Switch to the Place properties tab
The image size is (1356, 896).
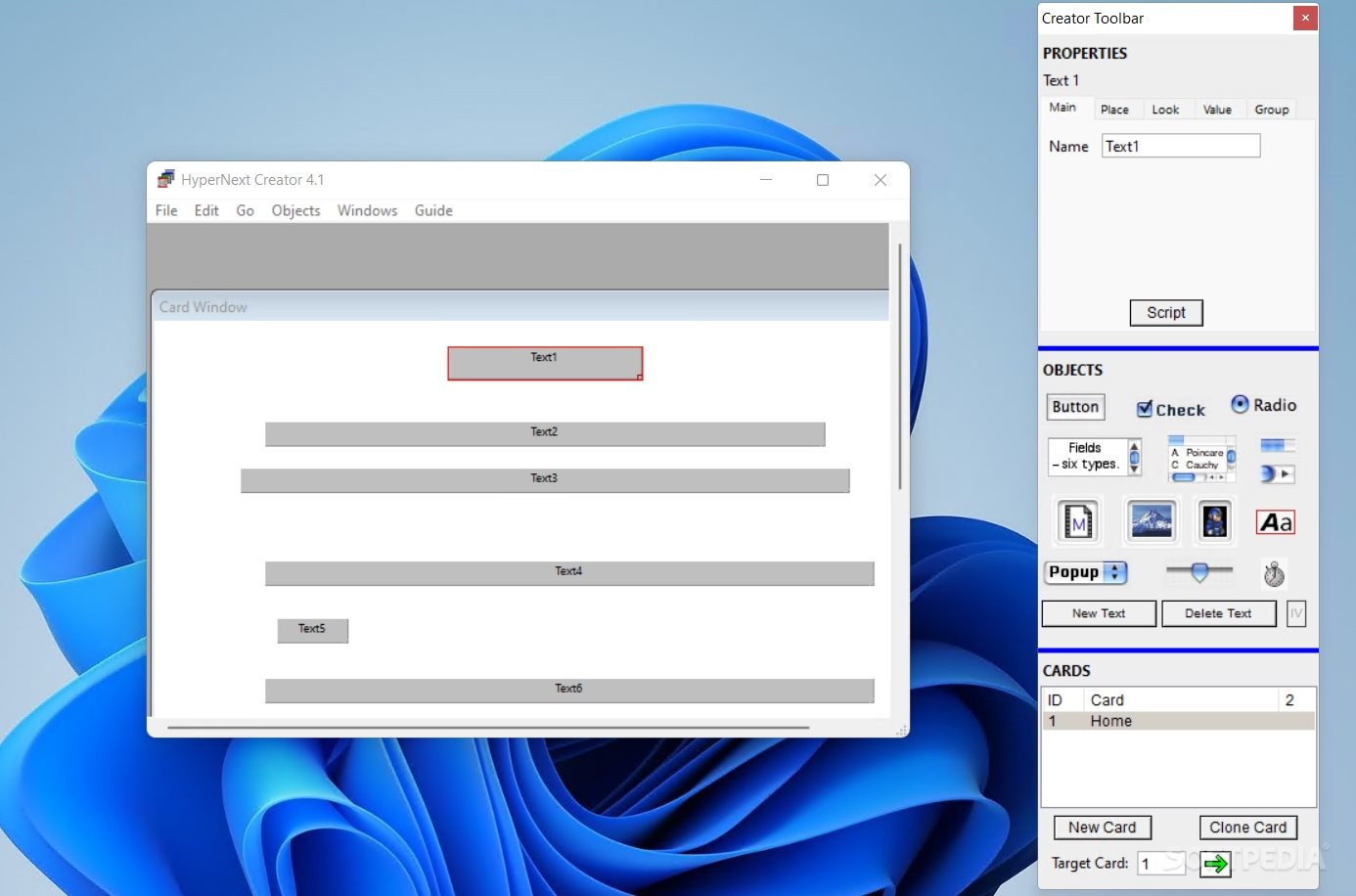(1114, 110)
